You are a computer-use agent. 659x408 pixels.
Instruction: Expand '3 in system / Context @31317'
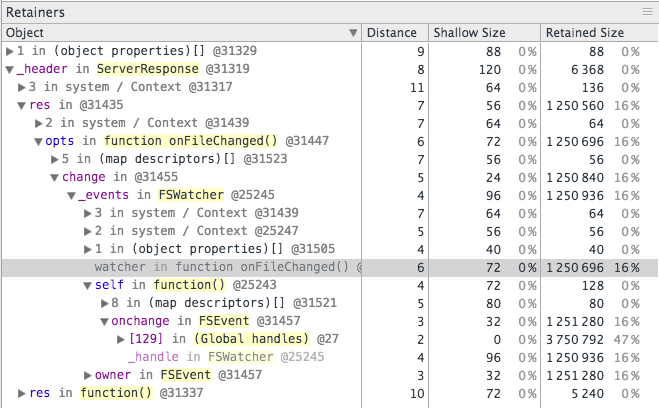pos(22,87)
